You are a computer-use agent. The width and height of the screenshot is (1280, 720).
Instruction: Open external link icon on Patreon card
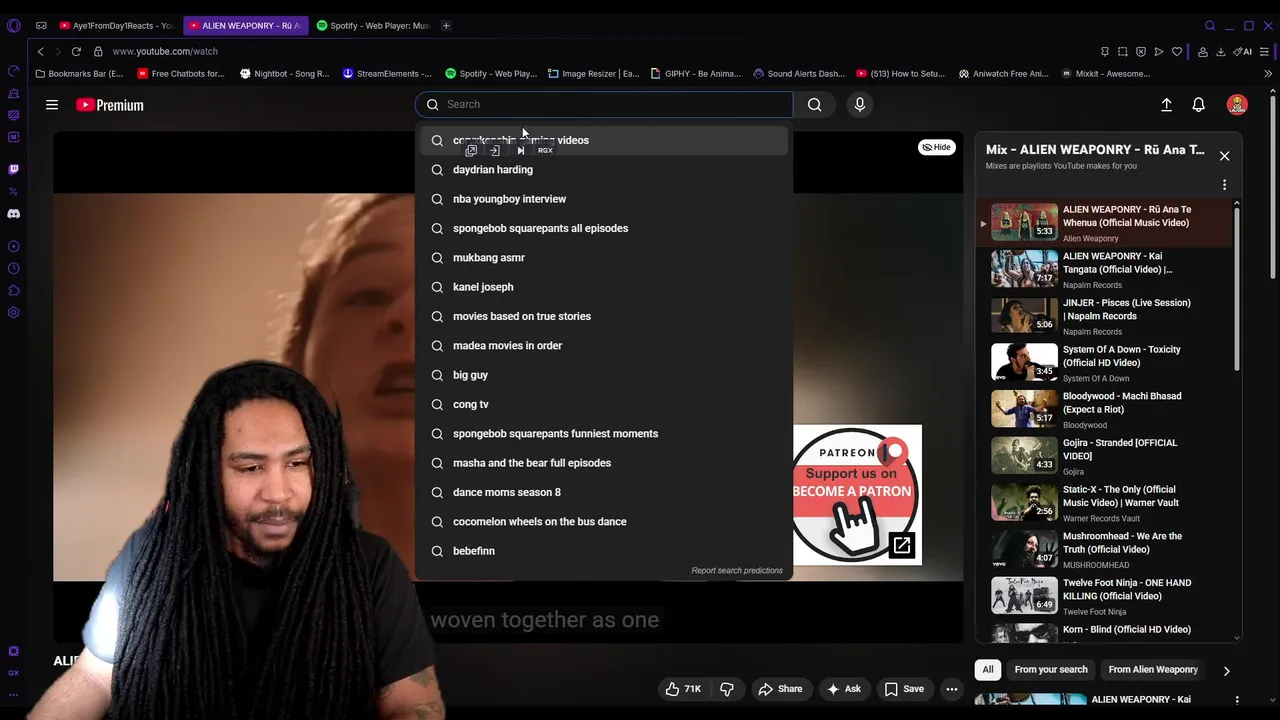pos(902,545)
